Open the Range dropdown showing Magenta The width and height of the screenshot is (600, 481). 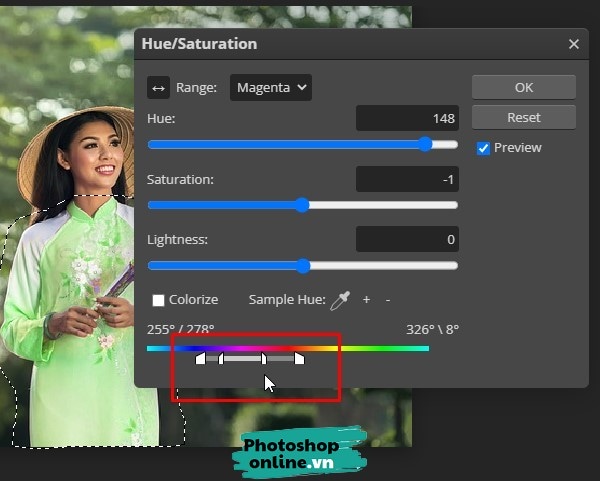click(271, 88)
